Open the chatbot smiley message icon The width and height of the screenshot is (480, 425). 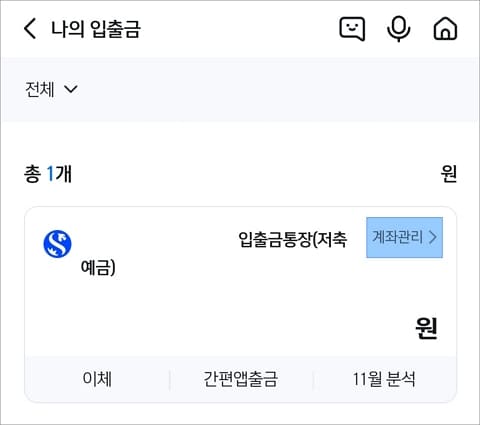352,29
